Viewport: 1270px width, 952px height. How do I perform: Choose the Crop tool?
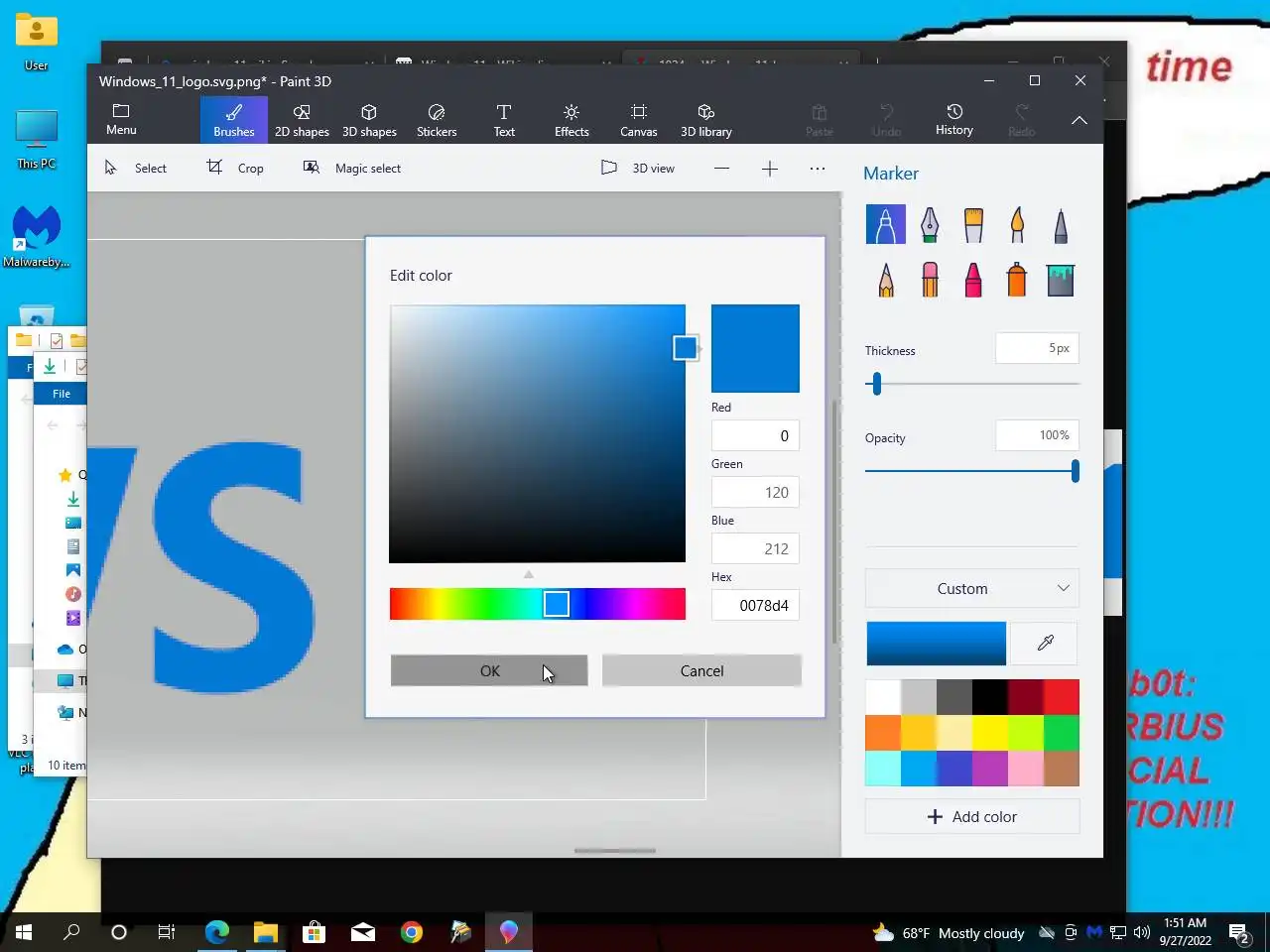235,169
